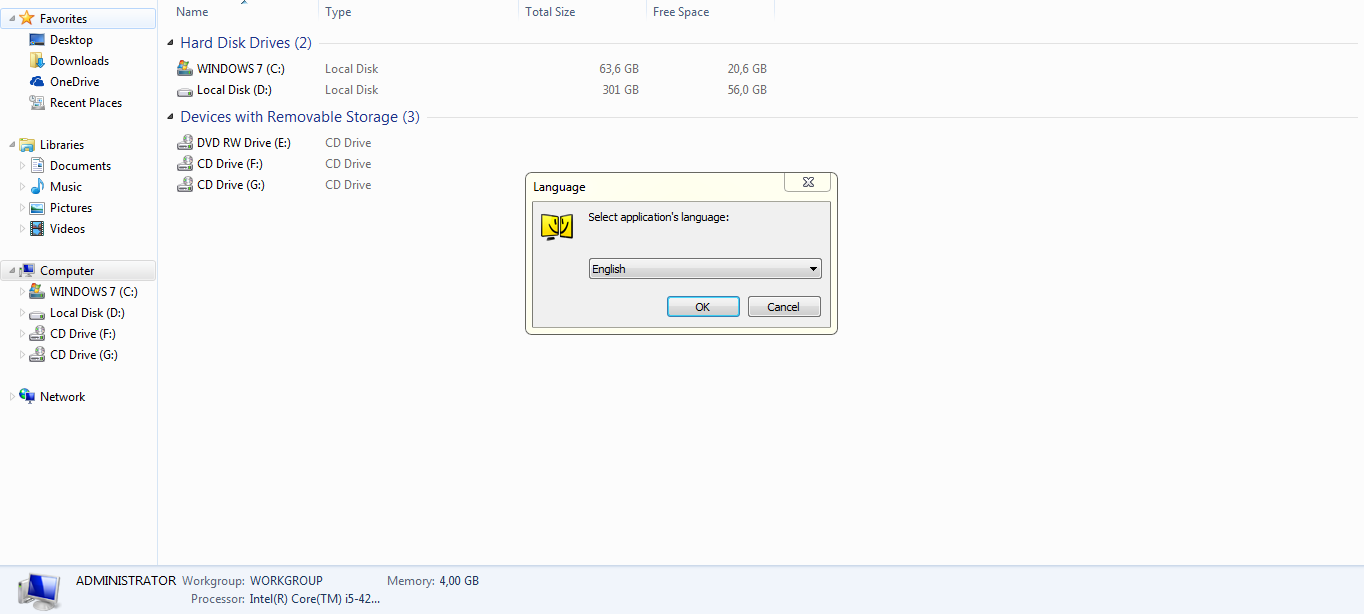This screenshot has width=1364, height=614.
Task: Expand the Pictures library node
Action: click(x=23, y=208)
